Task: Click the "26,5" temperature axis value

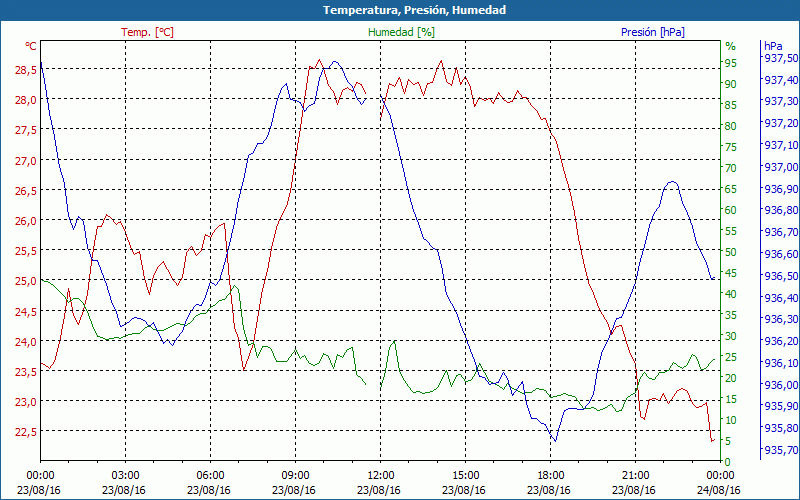Action: click(x=26, y=191)
